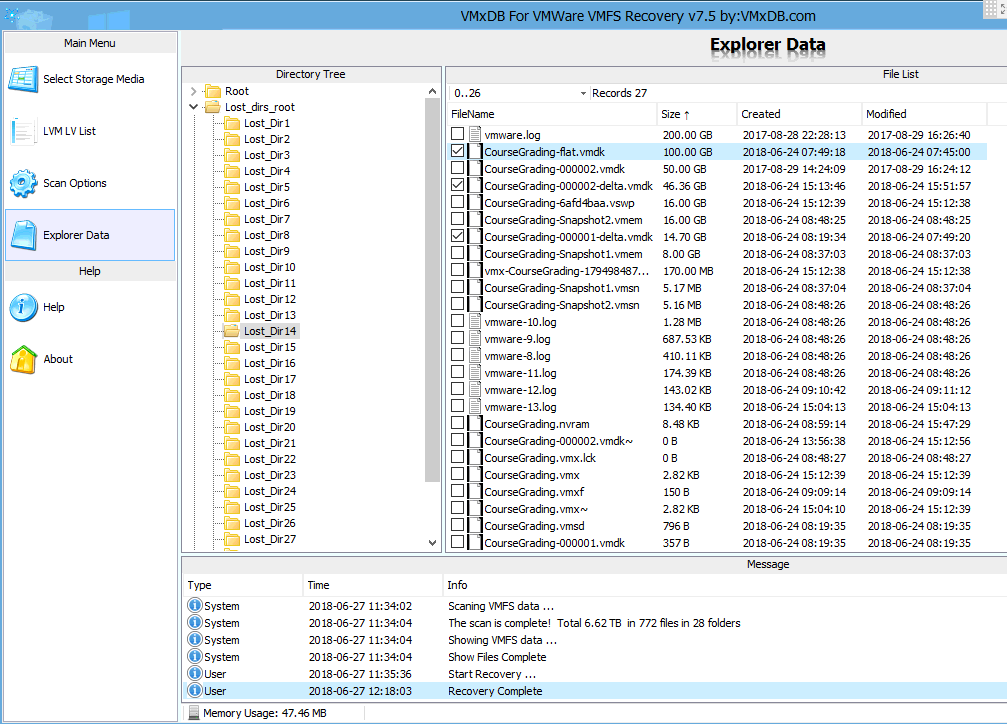Screen dimensions: 1007x724
Task: Select Lost_Dir23 in directory tree
Action: pos(270,475)
